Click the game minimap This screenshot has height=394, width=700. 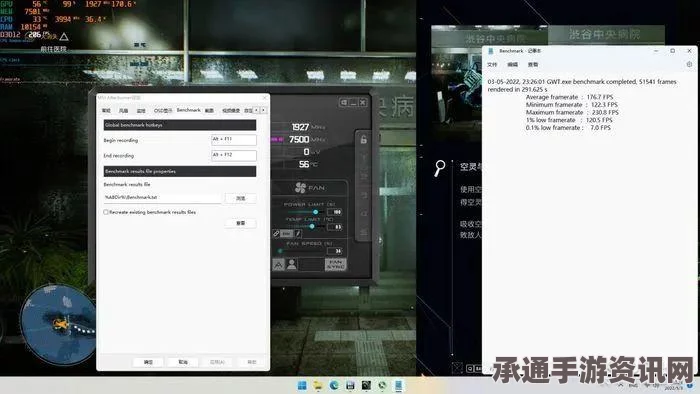pyautogui.click(x=58, y=324)
